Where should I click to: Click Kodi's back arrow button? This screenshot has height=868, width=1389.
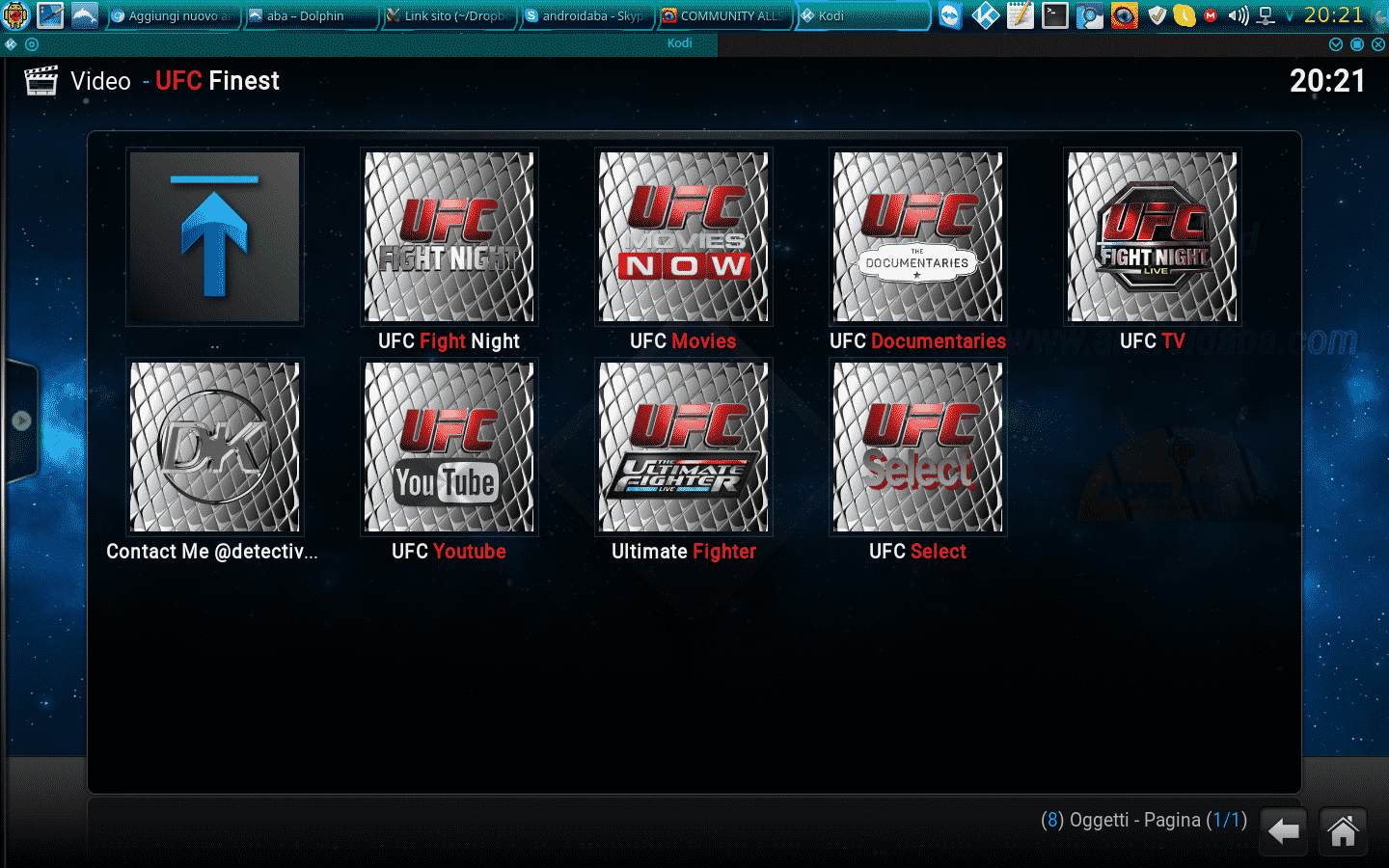click(1283, 830)
